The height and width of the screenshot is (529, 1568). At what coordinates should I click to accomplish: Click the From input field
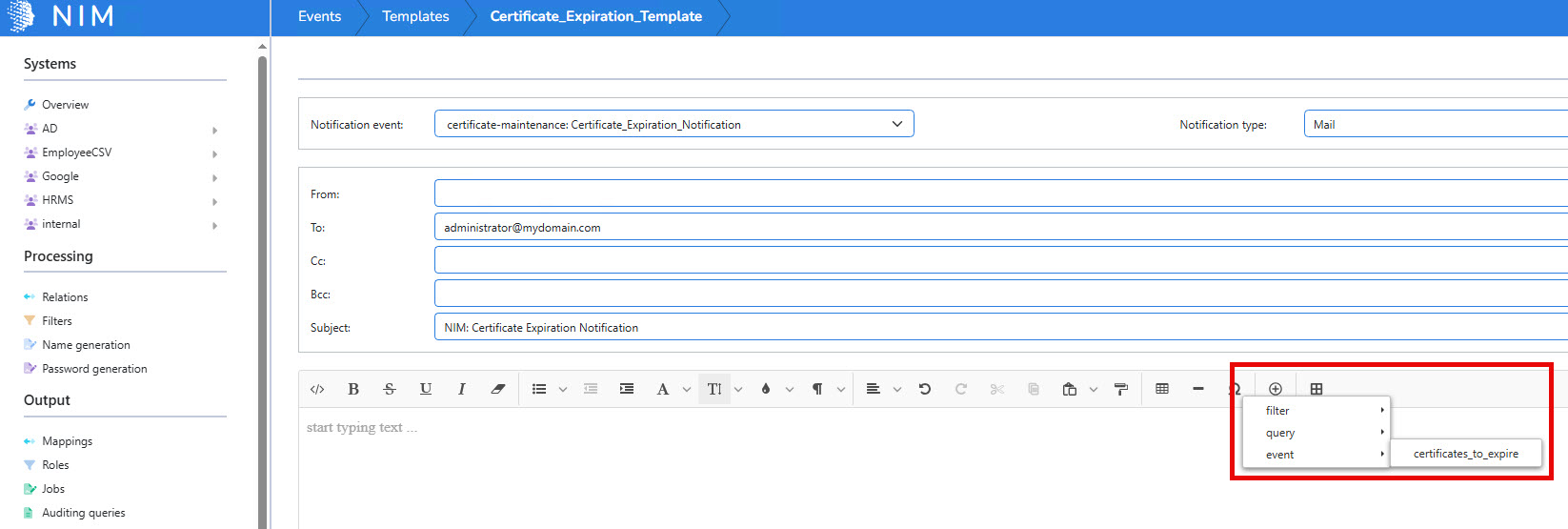point(1001,193)
